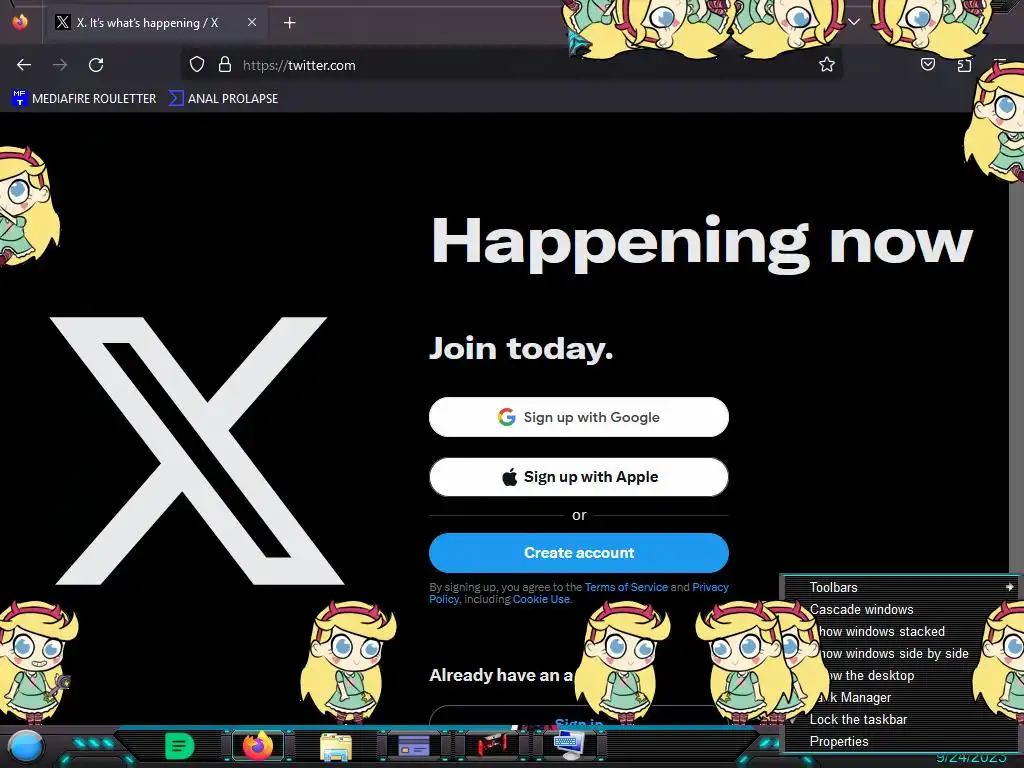Click the 'Join today.' heading

[521, 349]
